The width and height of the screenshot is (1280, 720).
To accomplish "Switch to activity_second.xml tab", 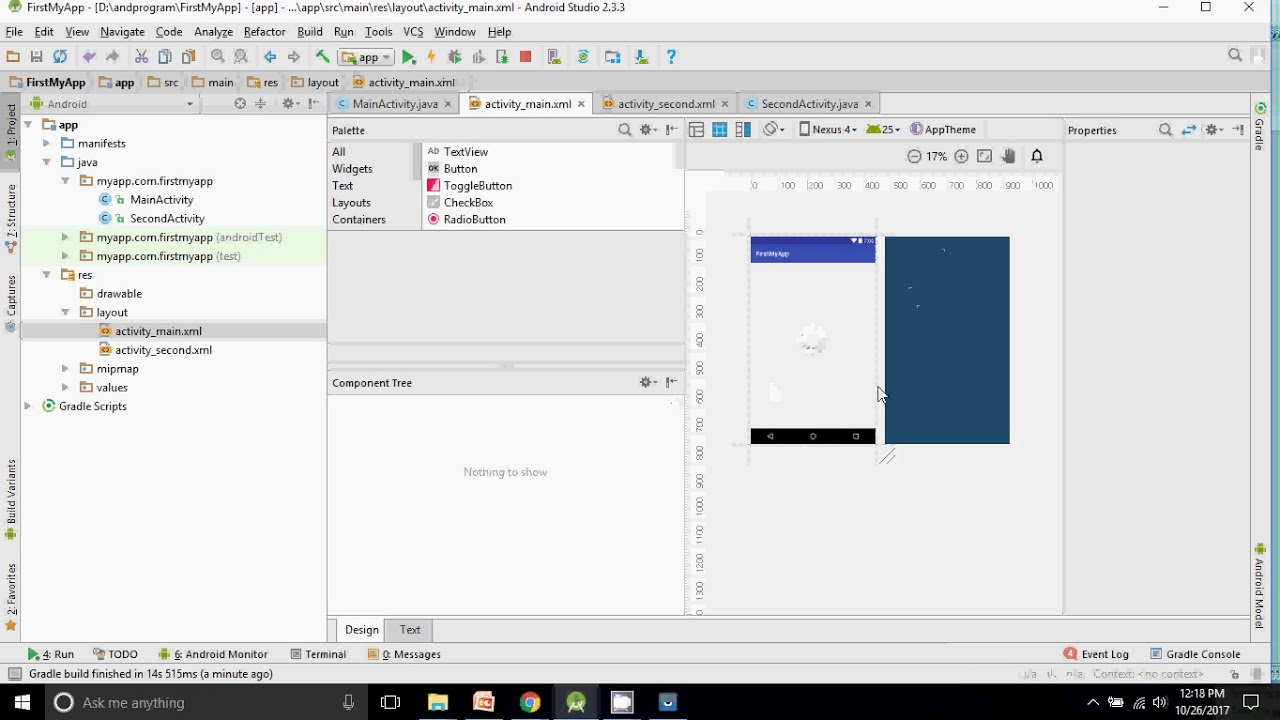I will (666, 104).
